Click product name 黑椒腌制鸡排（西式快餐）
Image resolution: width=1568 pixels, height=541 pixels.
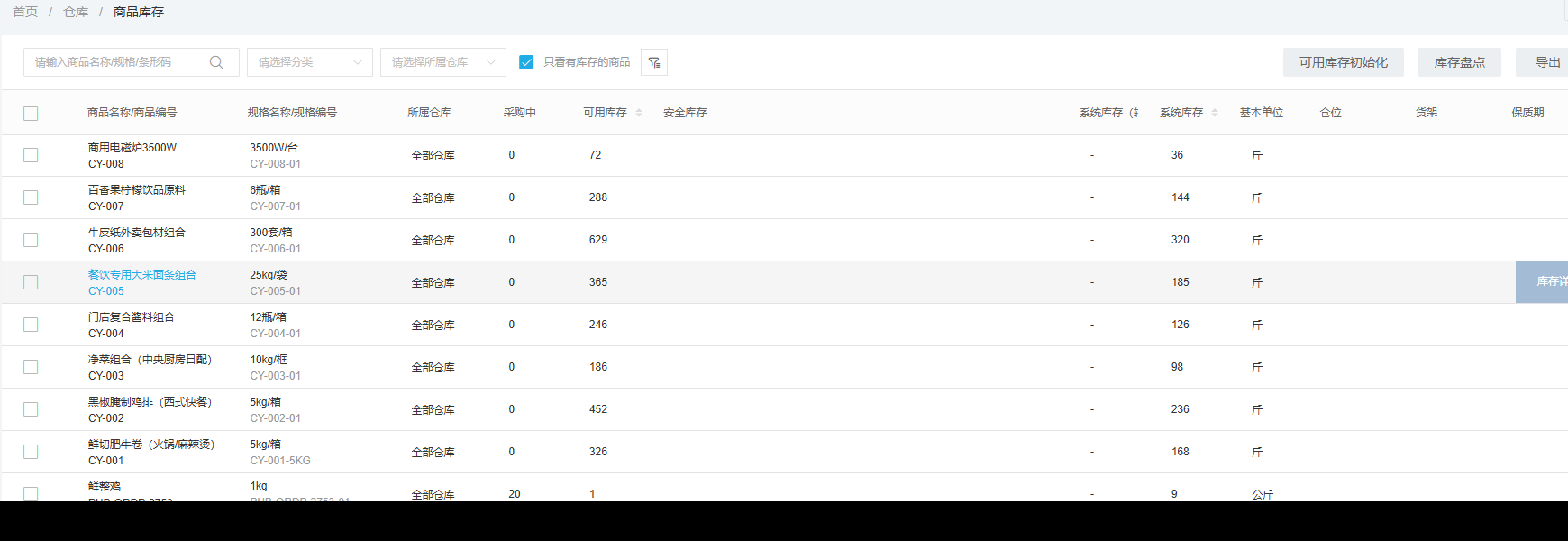point(153,402)
